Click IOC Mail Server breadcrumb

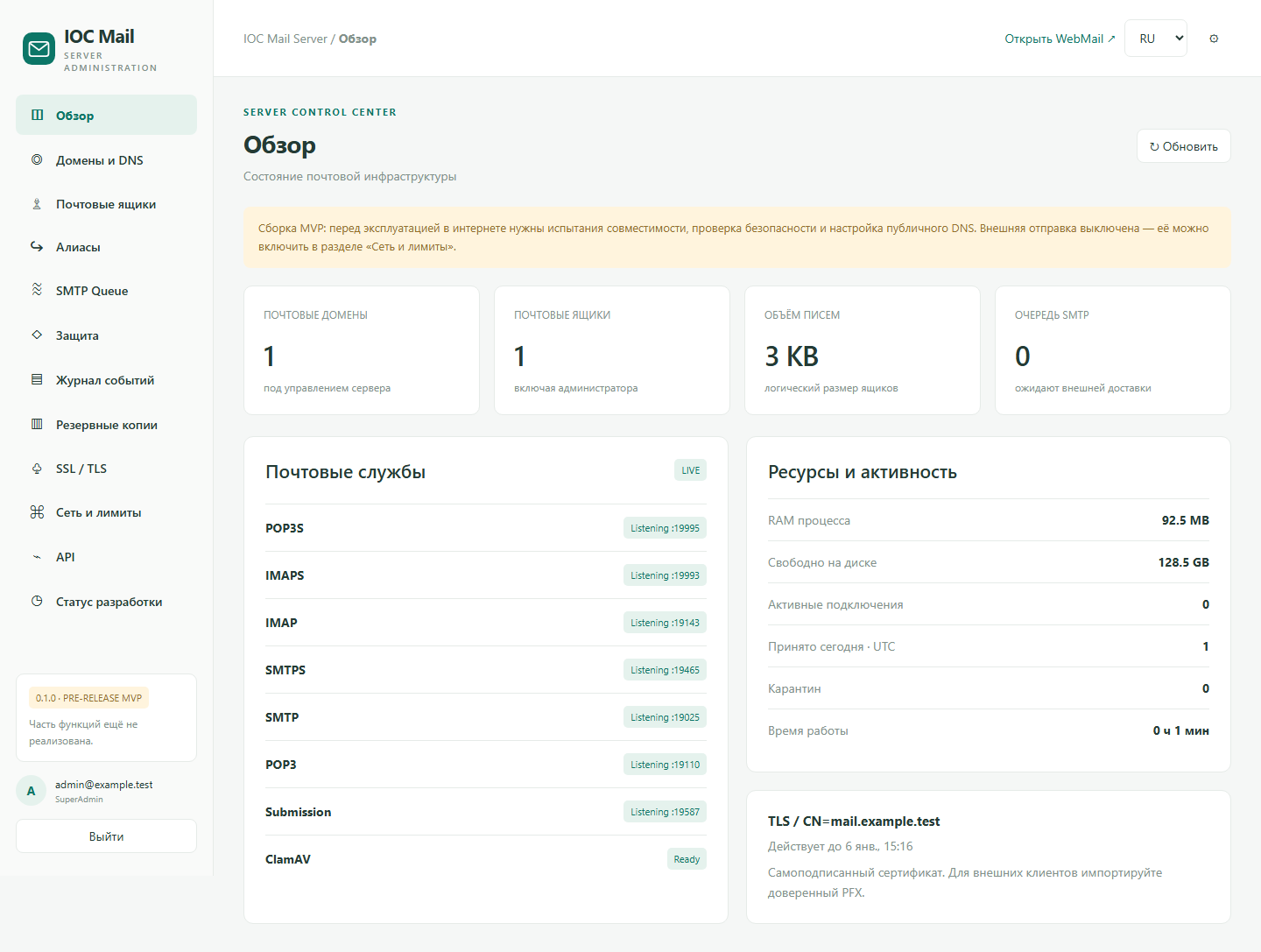(x=285, y=39)
